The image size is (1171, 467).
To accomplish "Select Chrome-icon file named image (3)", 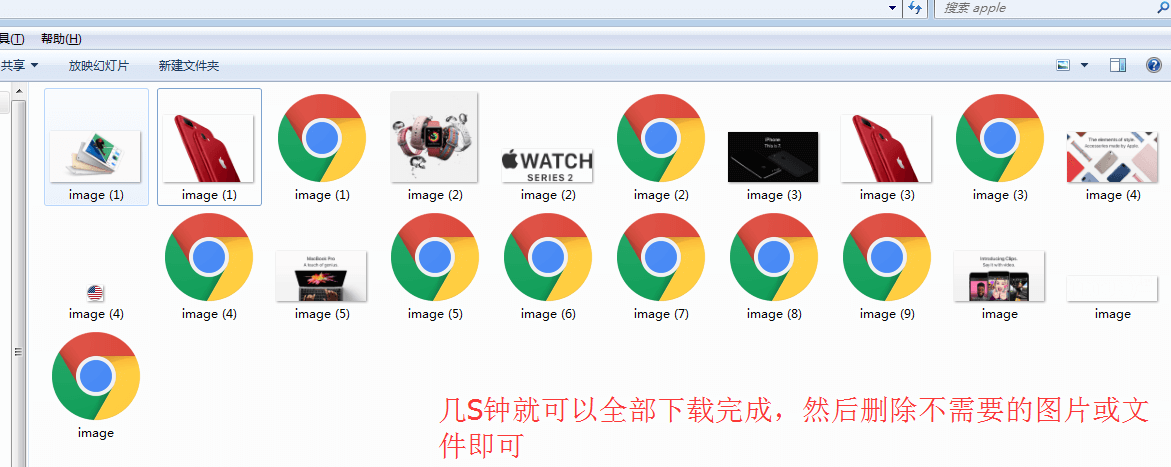I will pos(1000,146).
